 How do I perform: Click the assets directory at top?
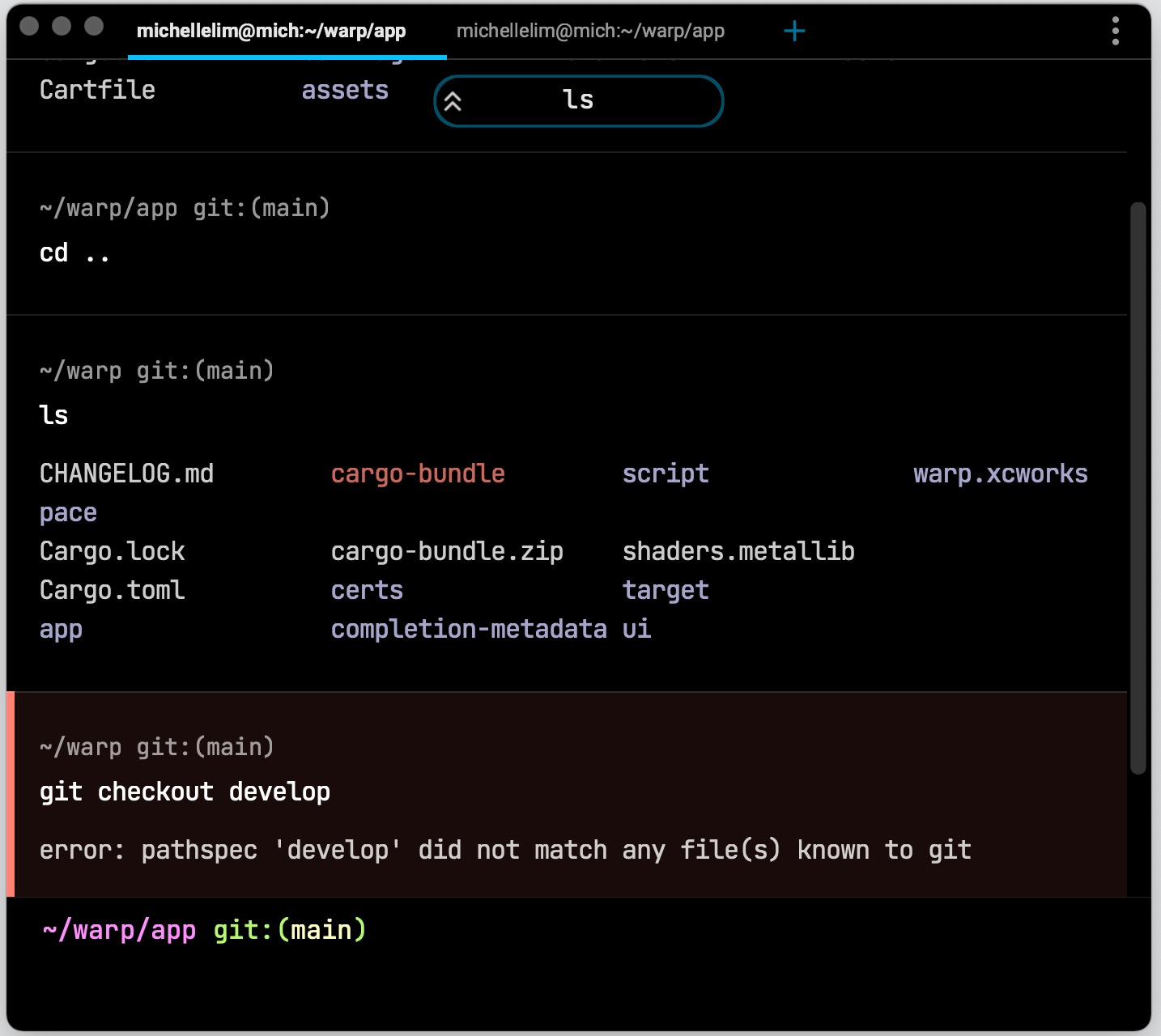(345, 90)
